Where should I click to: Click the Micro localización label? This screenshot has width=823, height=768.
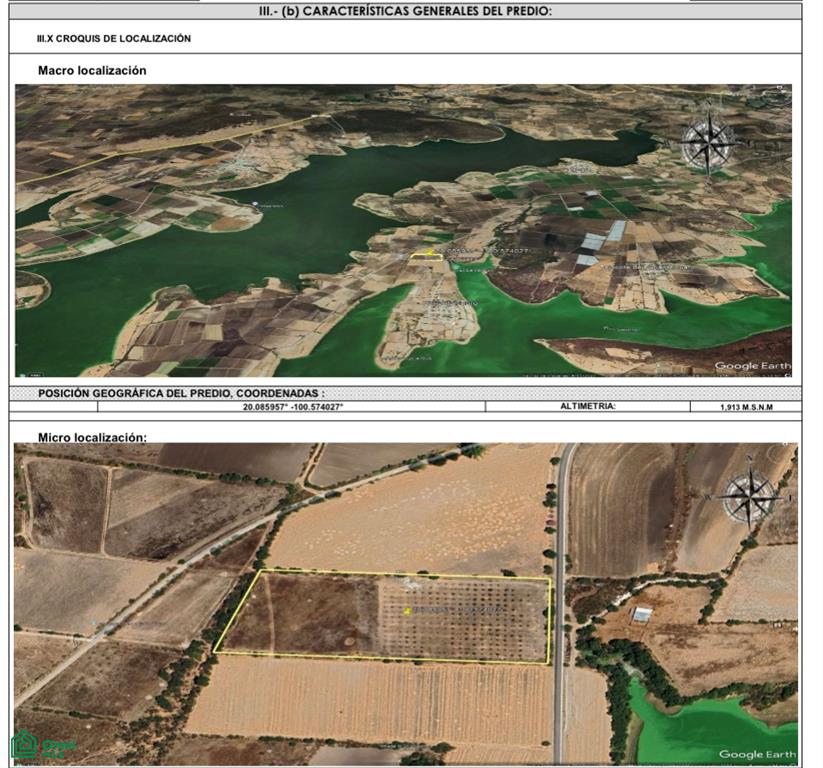pos(92,437)
